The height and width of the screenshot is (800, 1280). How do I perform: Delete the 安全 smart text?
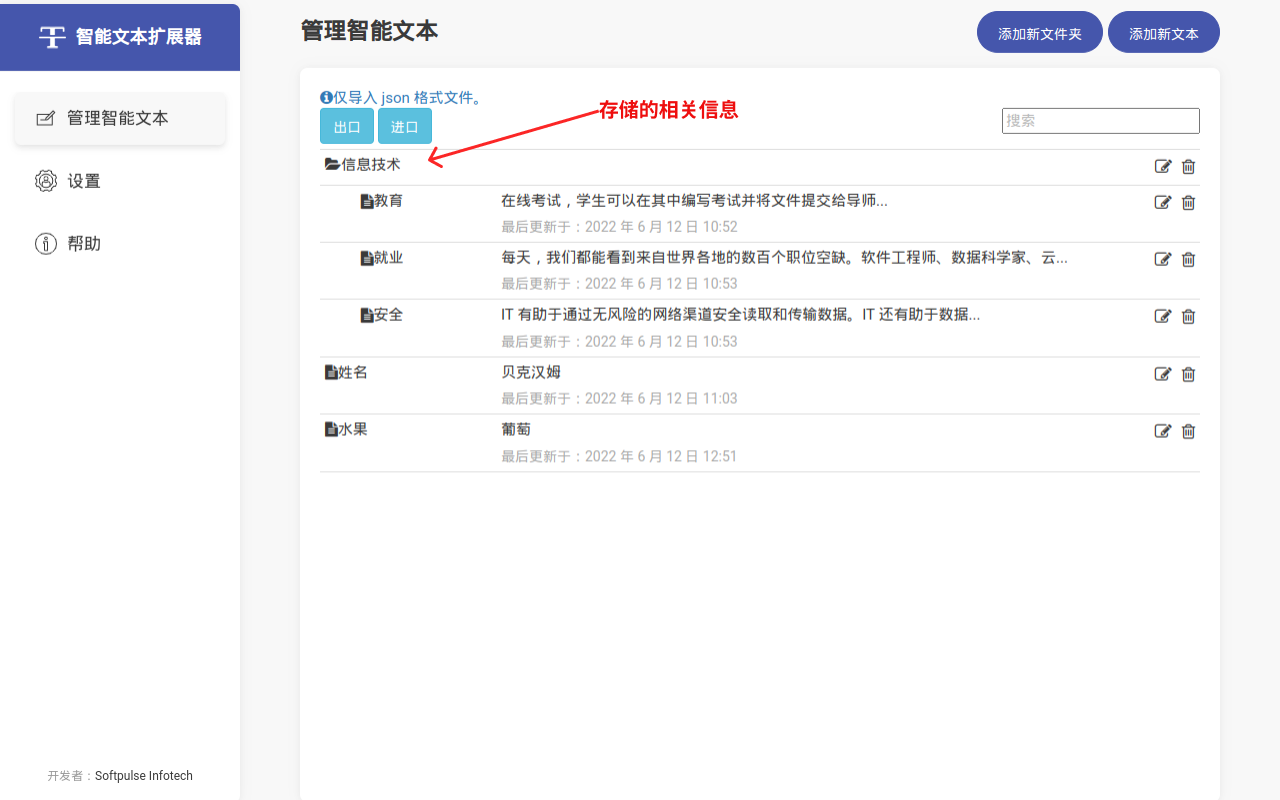[1188, 316]
